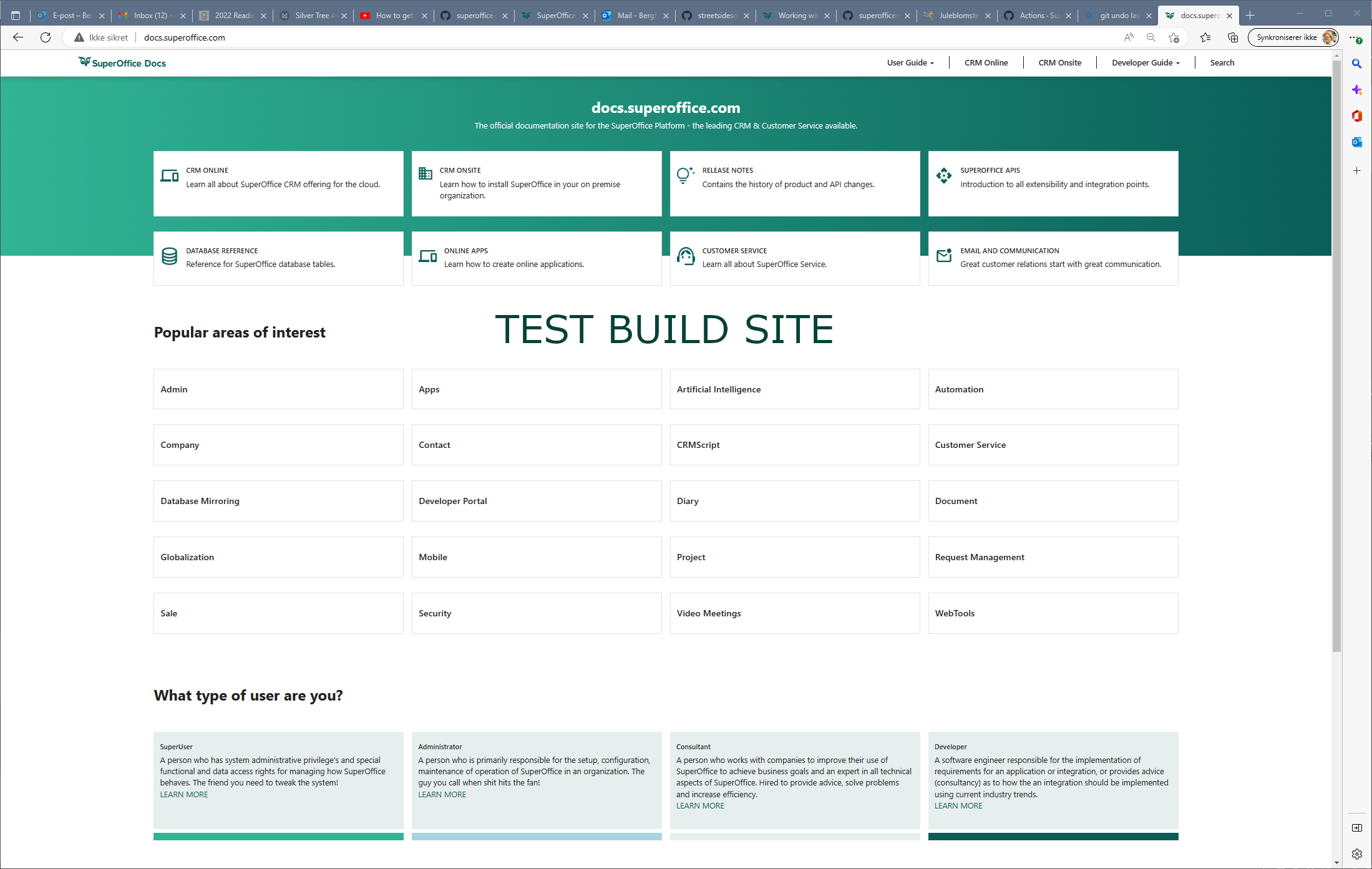1372x869 pixels.
Task: Toggle the sidebar panel icon at bottom
Action: pos(1357,828)
